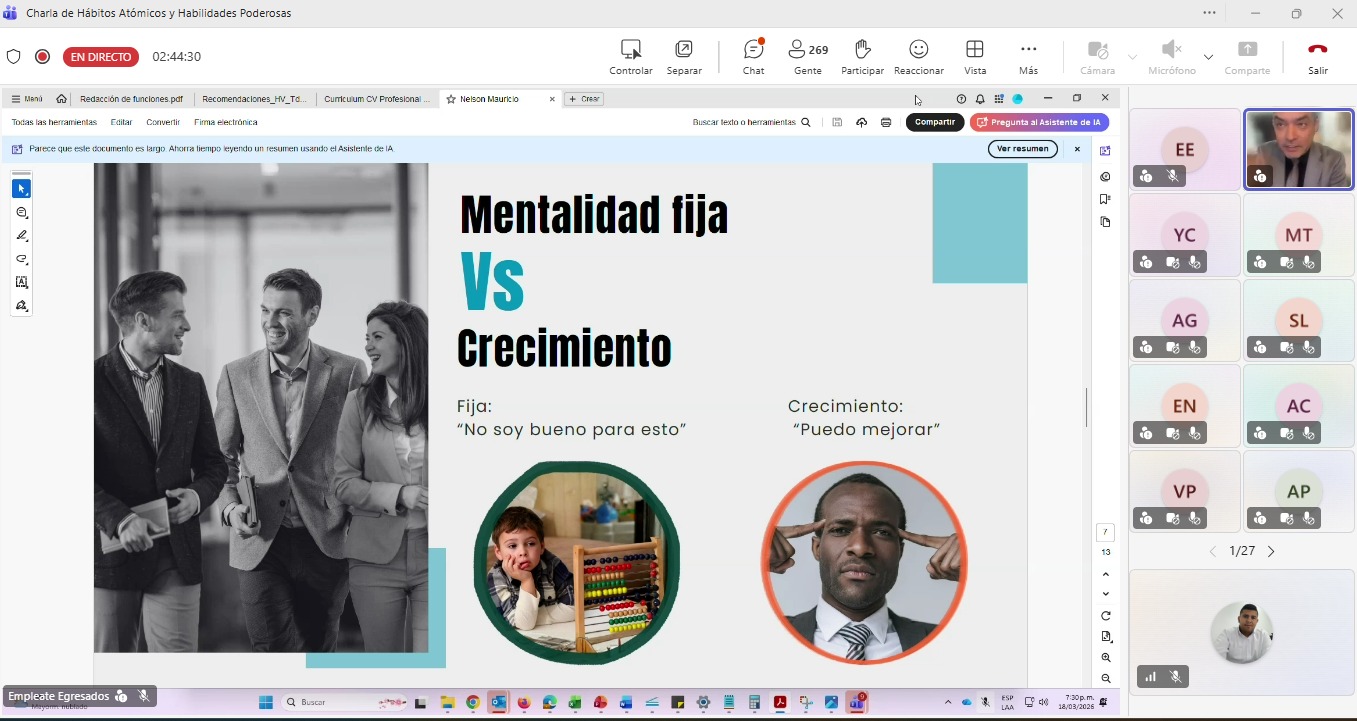Open the Reaccionar emoji menu
Image resolution: width=1357 pixels, height=721 pixels.
coord(918,56)
